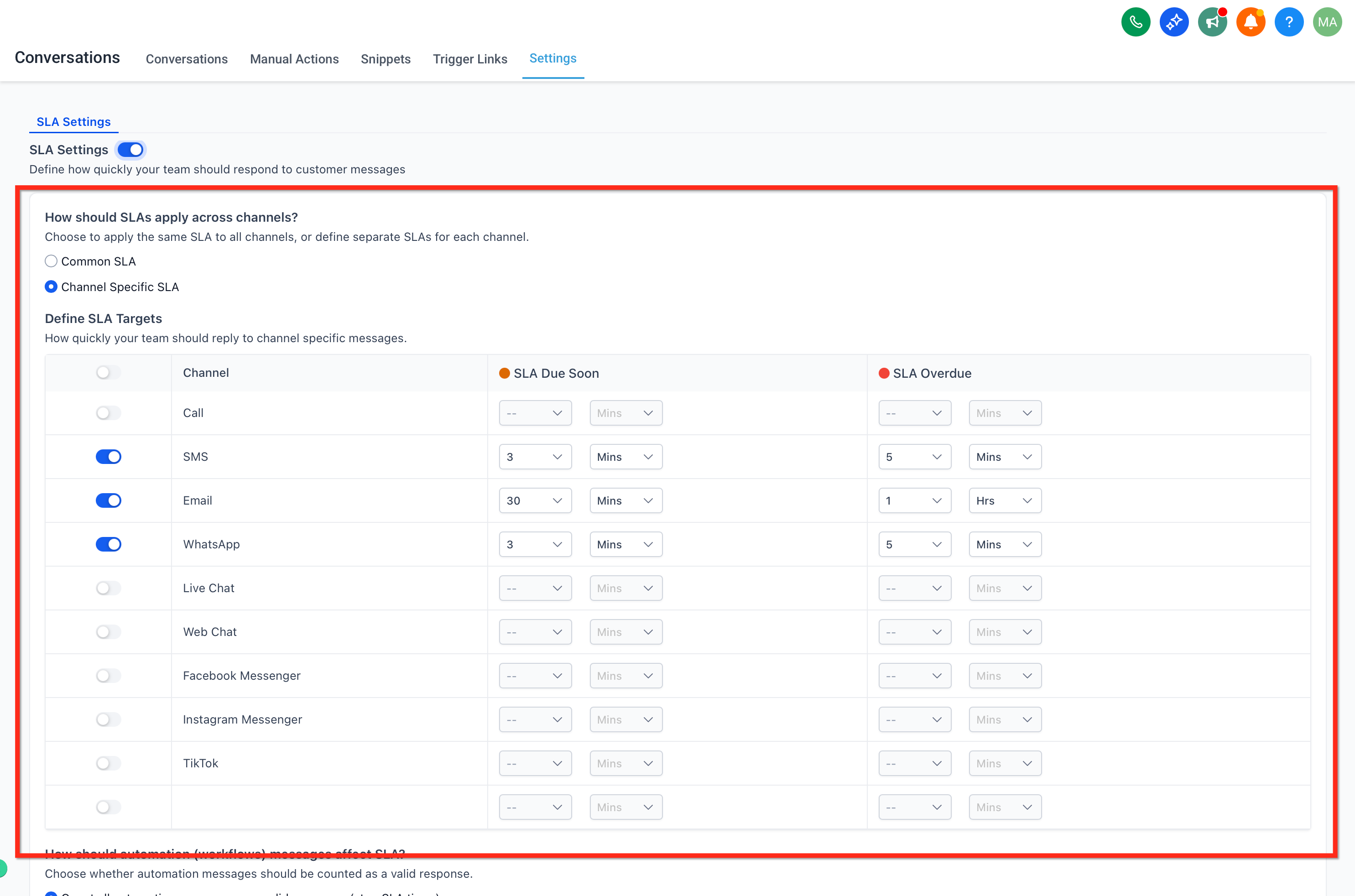Select the Settings tab
Image resolution: width=1355 pixels, height=896 pixels.
pyautogui.click(x=552, y=58)
